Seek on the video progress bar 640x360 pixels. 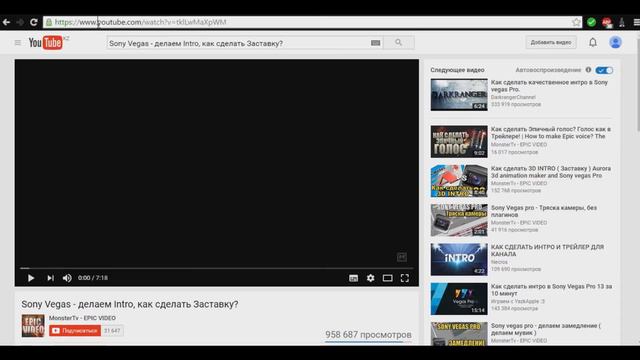point(217,268)
